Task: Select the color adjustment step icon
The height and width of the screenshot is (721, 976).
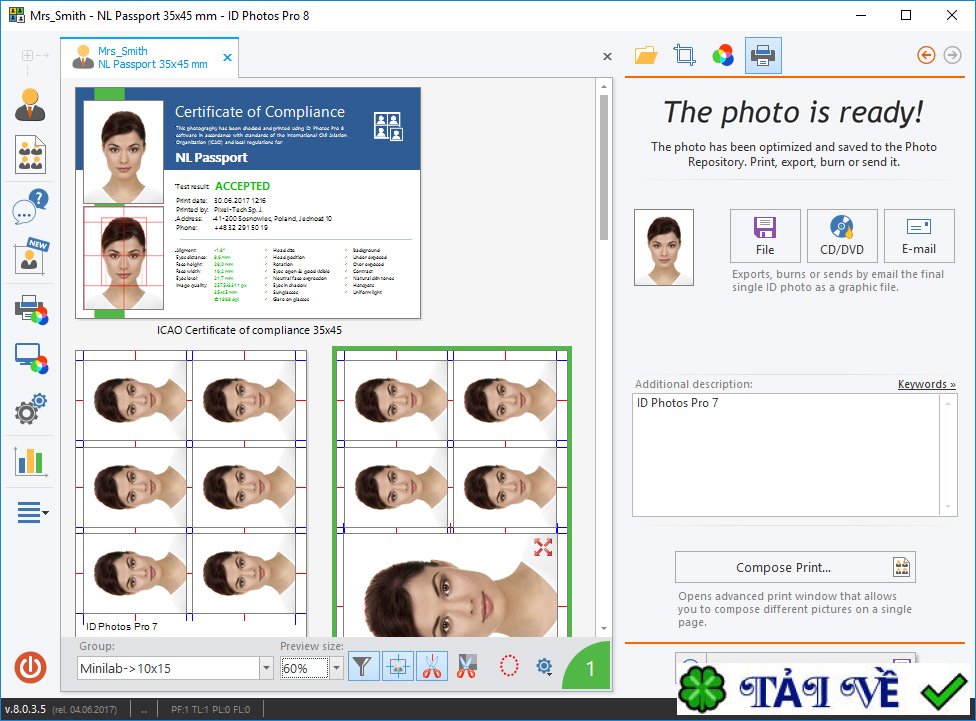Action: click(x=723, y=55)
